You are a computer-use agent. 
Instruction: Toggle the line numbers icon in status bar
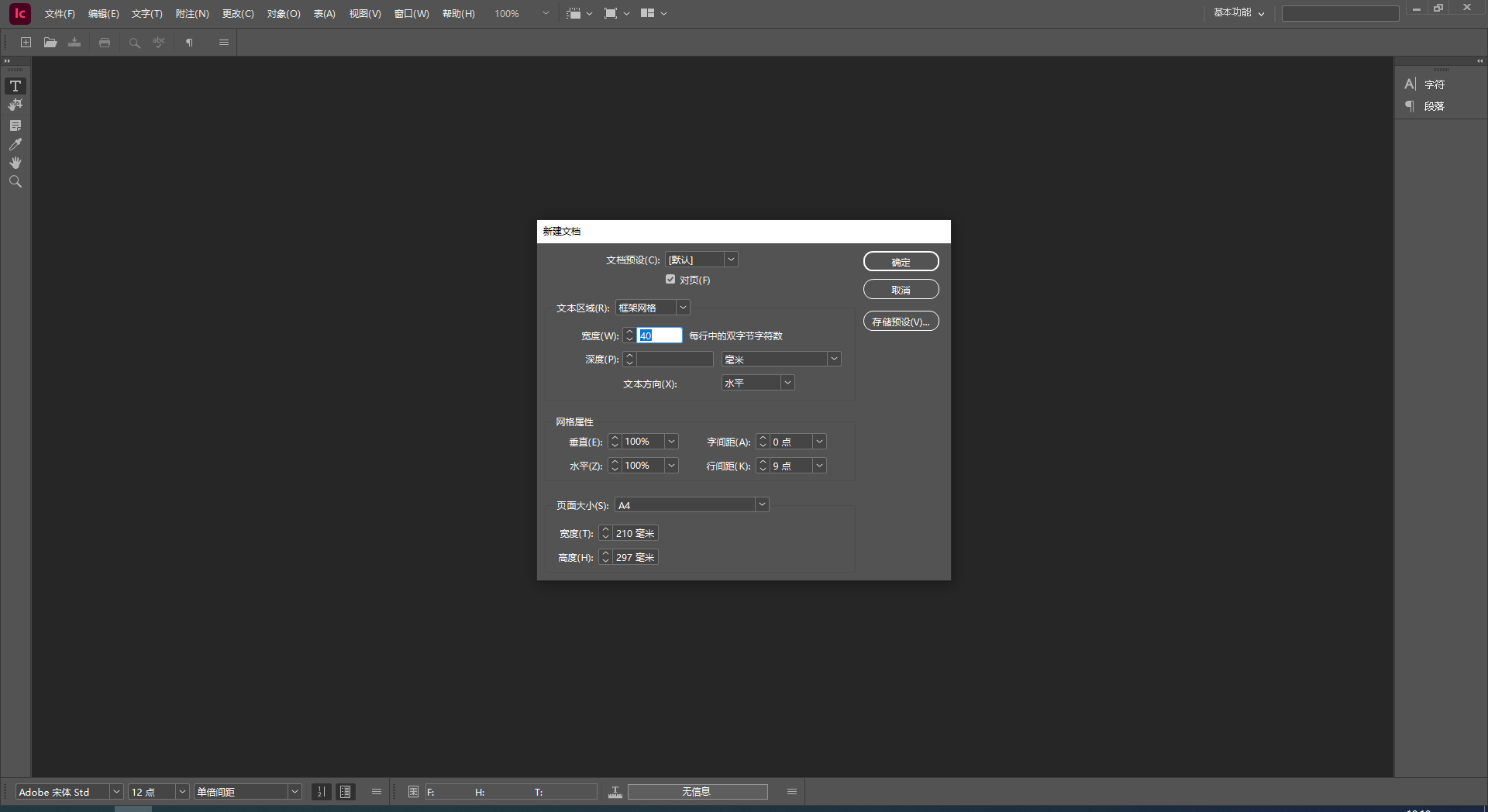pos(321,792)
